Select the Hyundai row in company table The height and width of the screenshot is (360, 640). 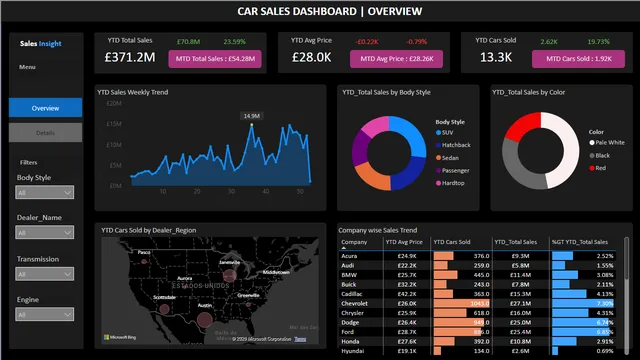[478, 351]
